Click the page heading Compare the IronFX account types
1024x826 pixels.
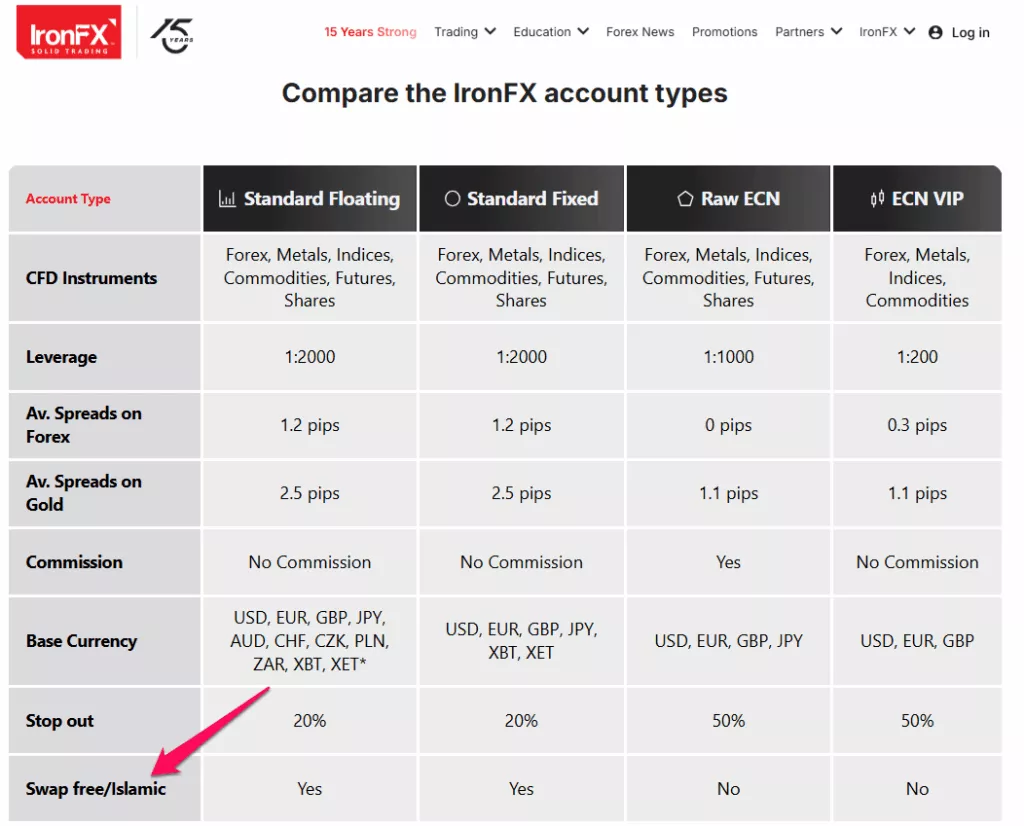504,93
